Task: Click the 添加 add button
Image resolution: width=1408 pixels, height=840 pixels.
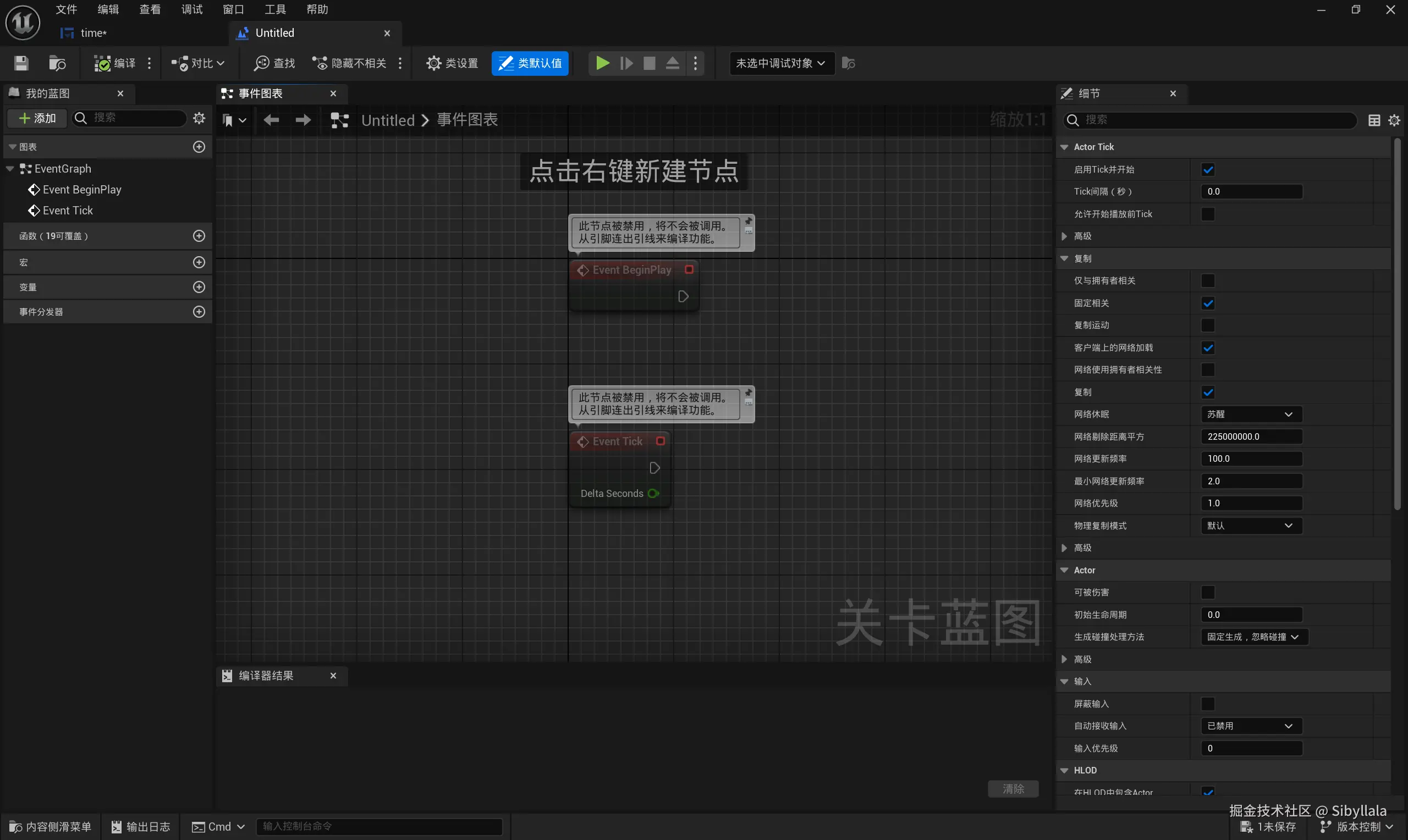Action: click(x=37, y=118)
